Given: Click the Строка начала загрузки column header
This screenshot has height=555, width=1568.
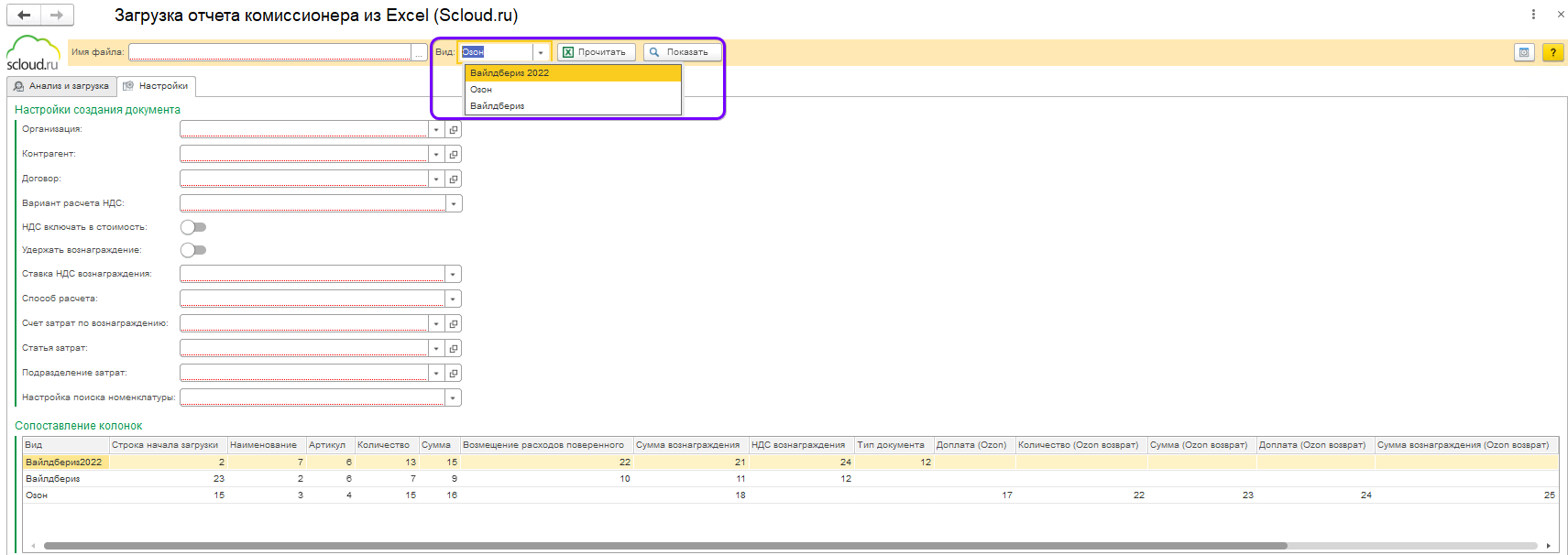Looking at the screenshot, I should (x=168, y=445).
